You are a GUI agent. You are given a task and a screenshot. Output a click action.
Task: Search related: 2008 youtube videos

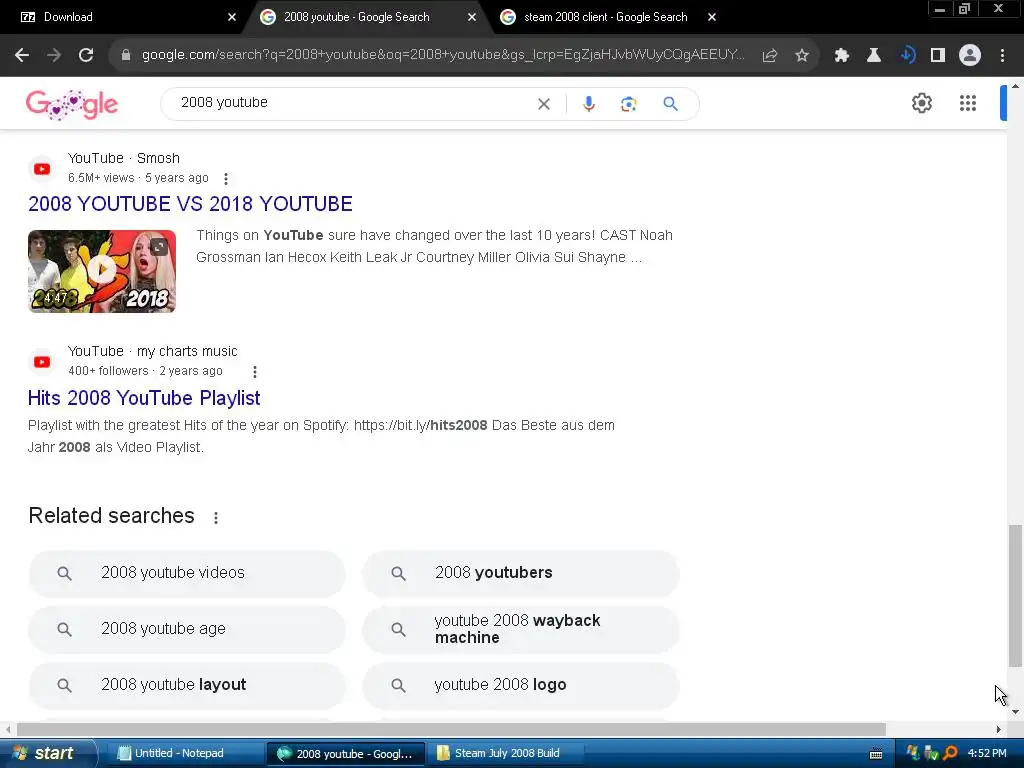point(187,573)
